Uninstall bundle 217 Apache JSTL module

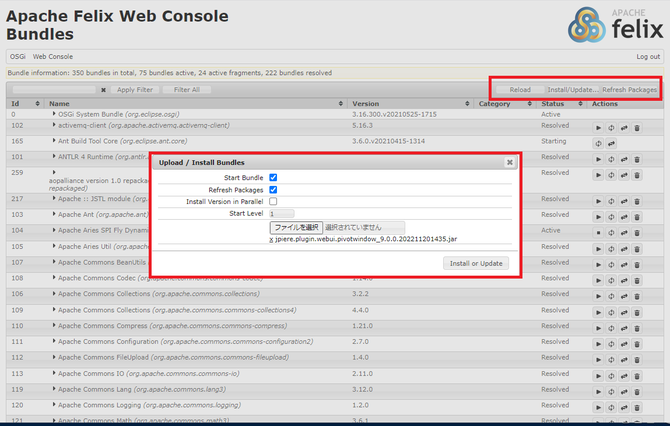(637, 201)
